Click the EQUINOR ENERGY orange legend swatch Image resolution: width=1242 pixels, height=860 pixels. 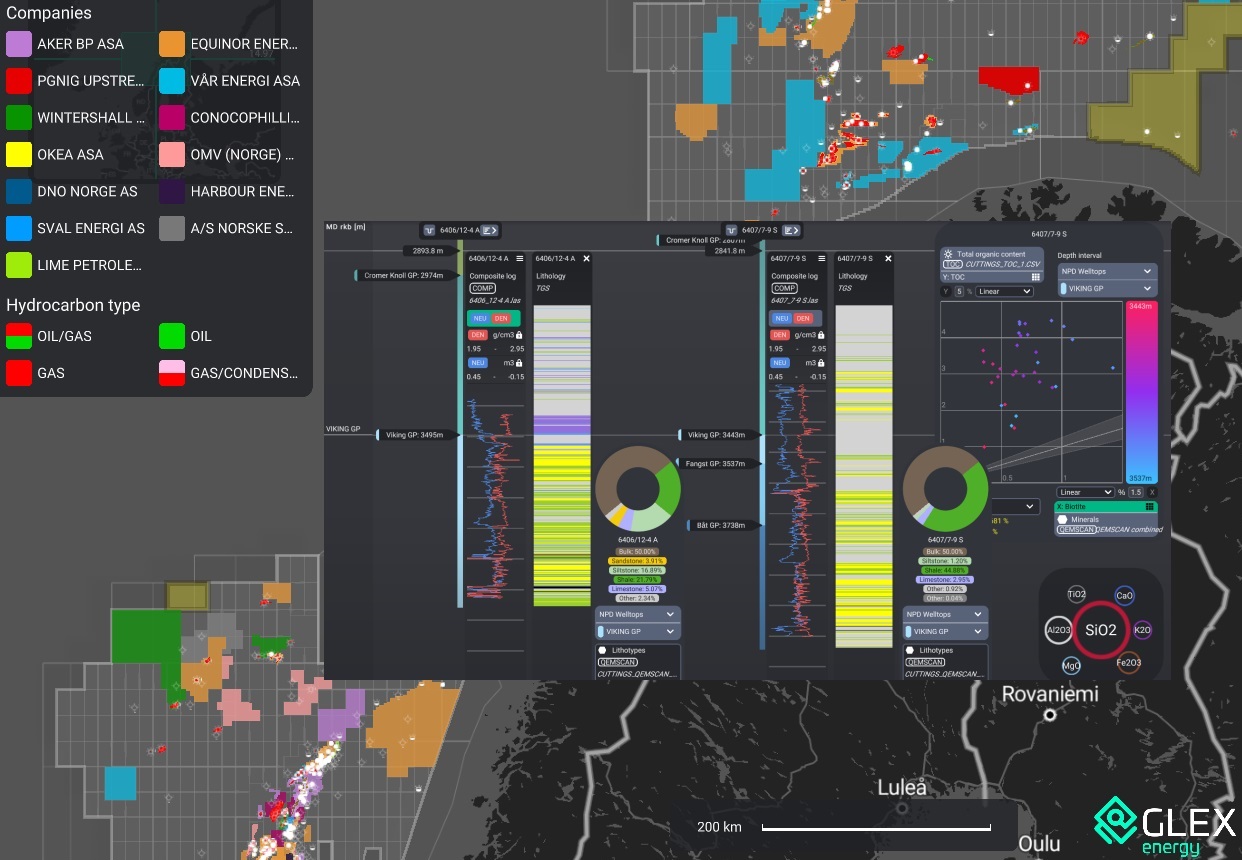click(172, 44)
